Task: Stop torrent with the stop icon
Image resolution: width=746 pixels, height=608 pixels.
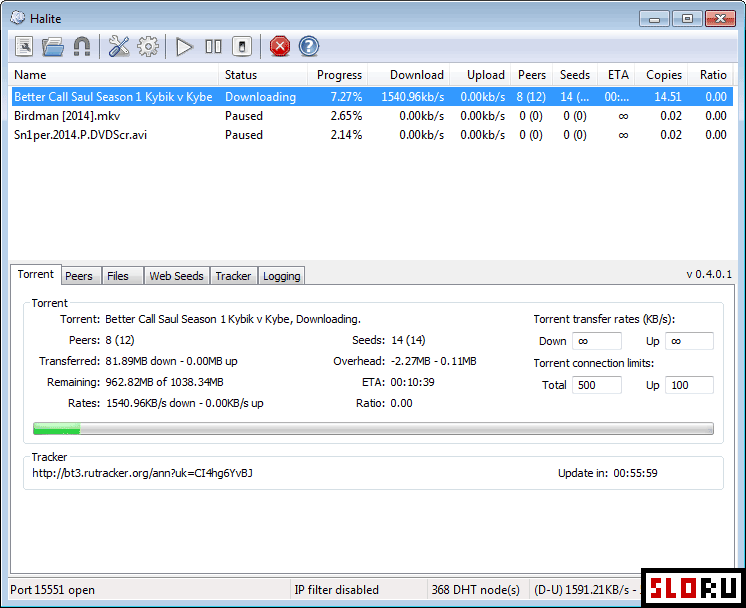Action: (x=242, y=47)
